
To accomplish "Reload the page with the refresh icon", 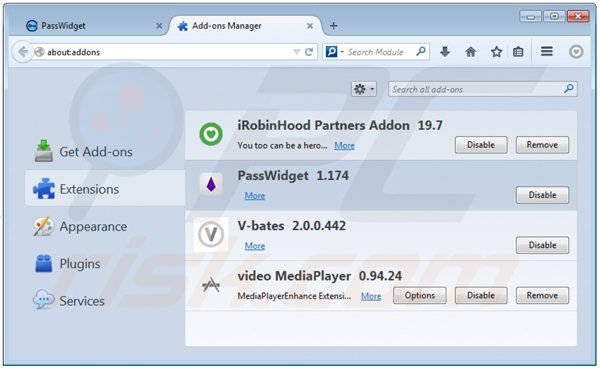I will [309, 52].
